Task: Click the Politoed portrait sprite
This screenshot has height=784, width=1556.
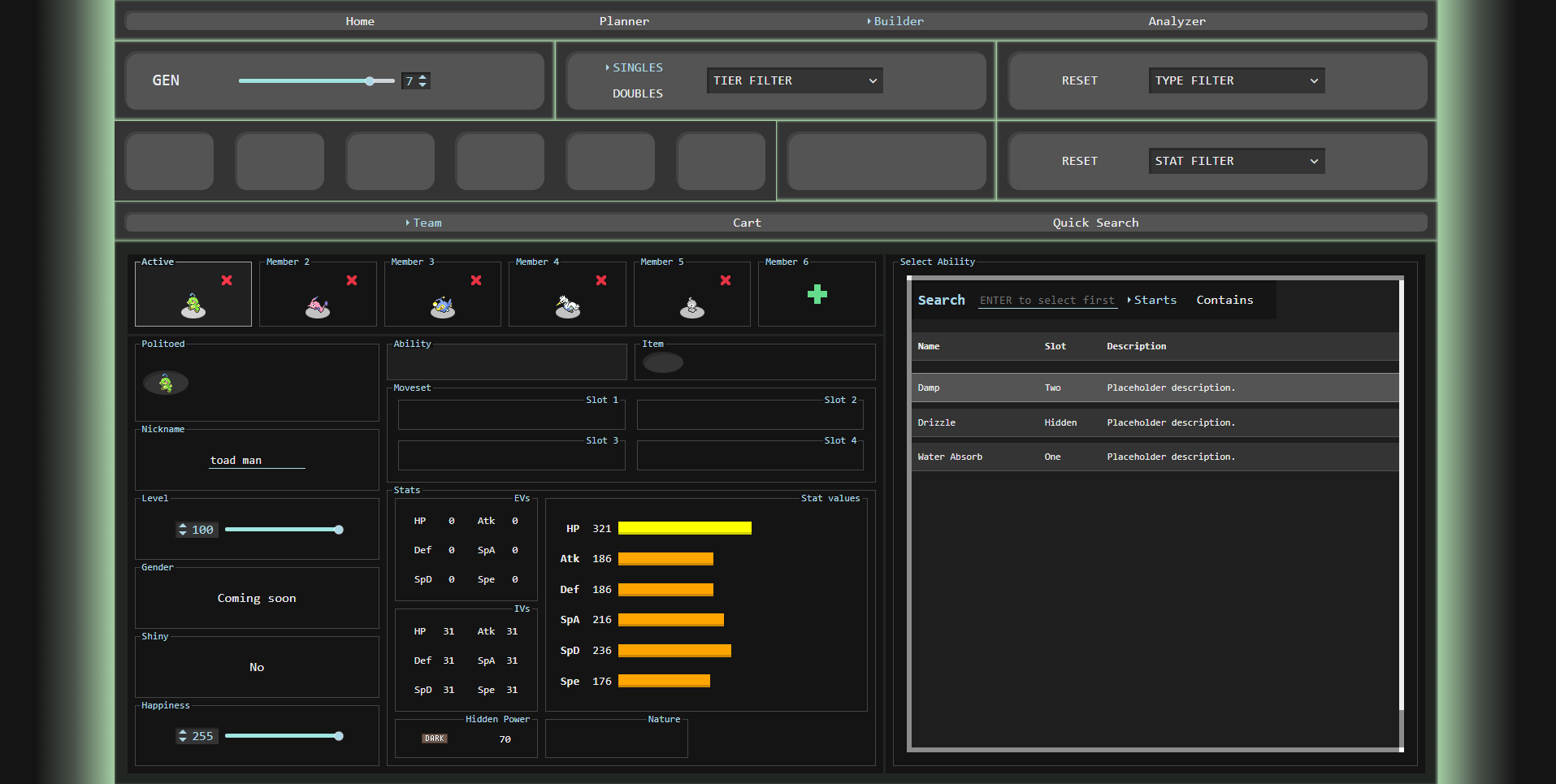Action: pos(166,383)
